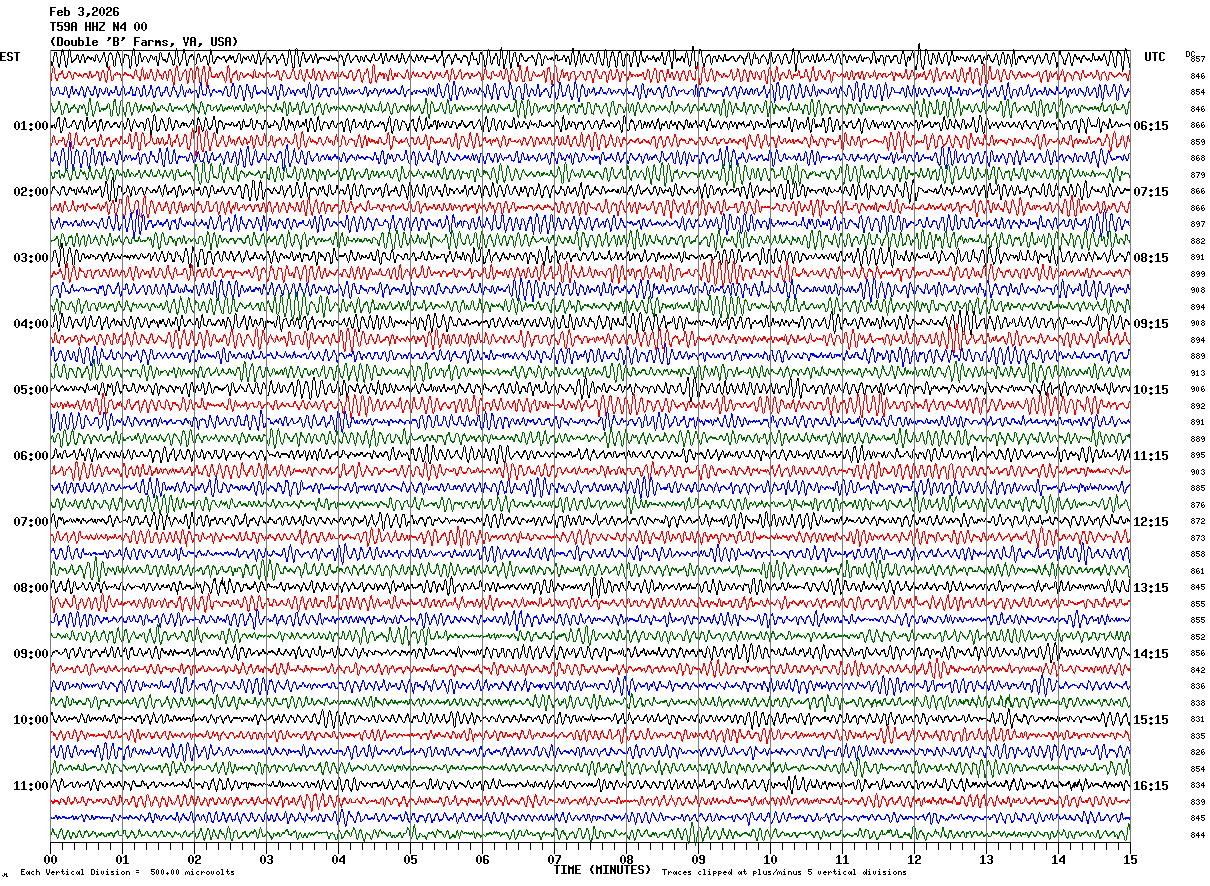Image resolution: width=1210 pixels, height=886 pixels.
Task: Click the DC offset value "882"
Action: point(1198,241)
